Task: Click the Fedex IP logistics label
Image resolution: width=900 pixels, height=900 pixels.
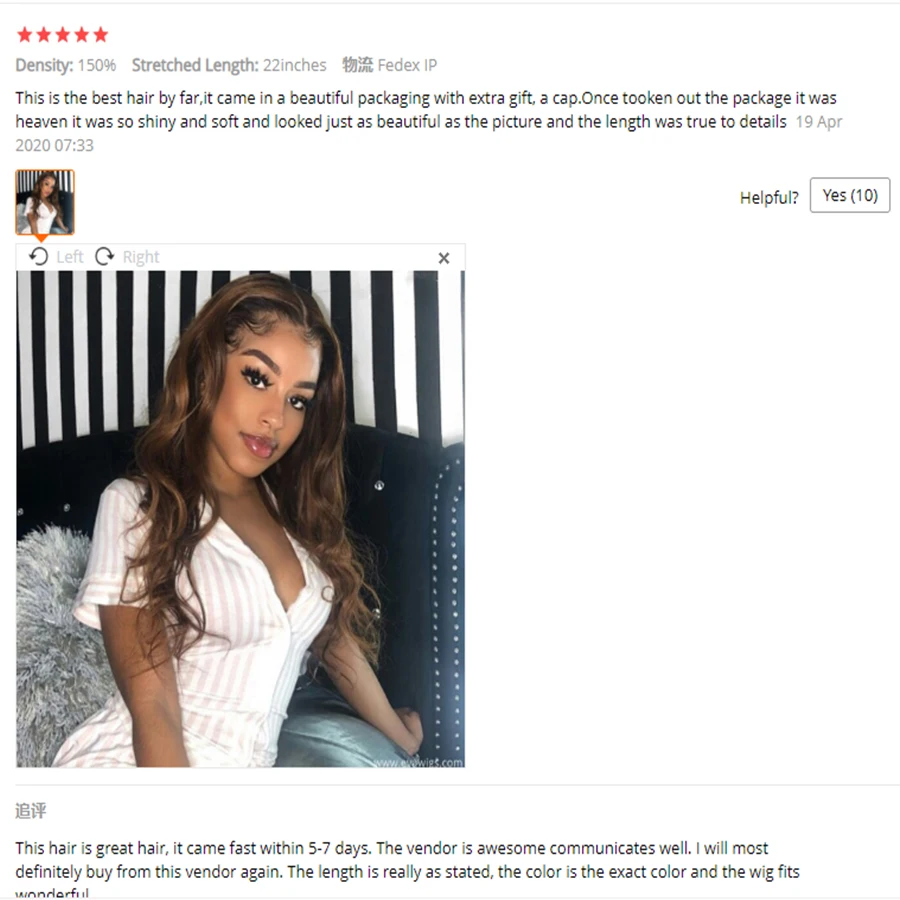Action: click(390, 65)
